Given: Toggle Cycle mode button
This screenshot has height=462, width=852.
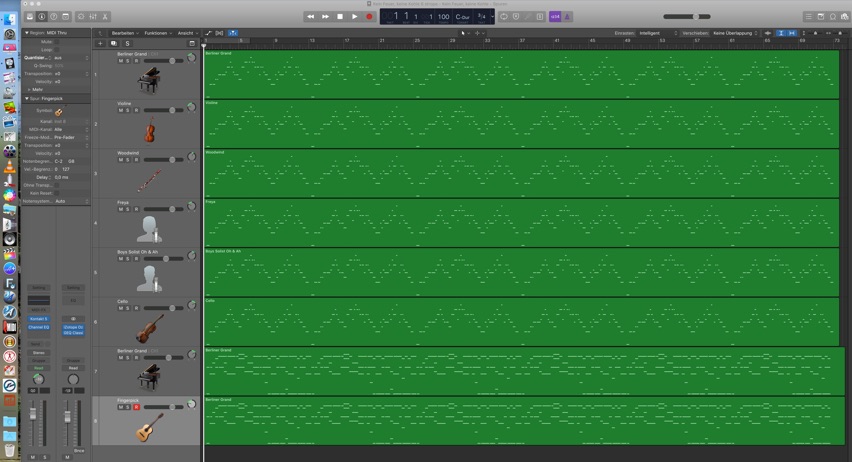Looking at the screenshot, I should coord(504,17).
